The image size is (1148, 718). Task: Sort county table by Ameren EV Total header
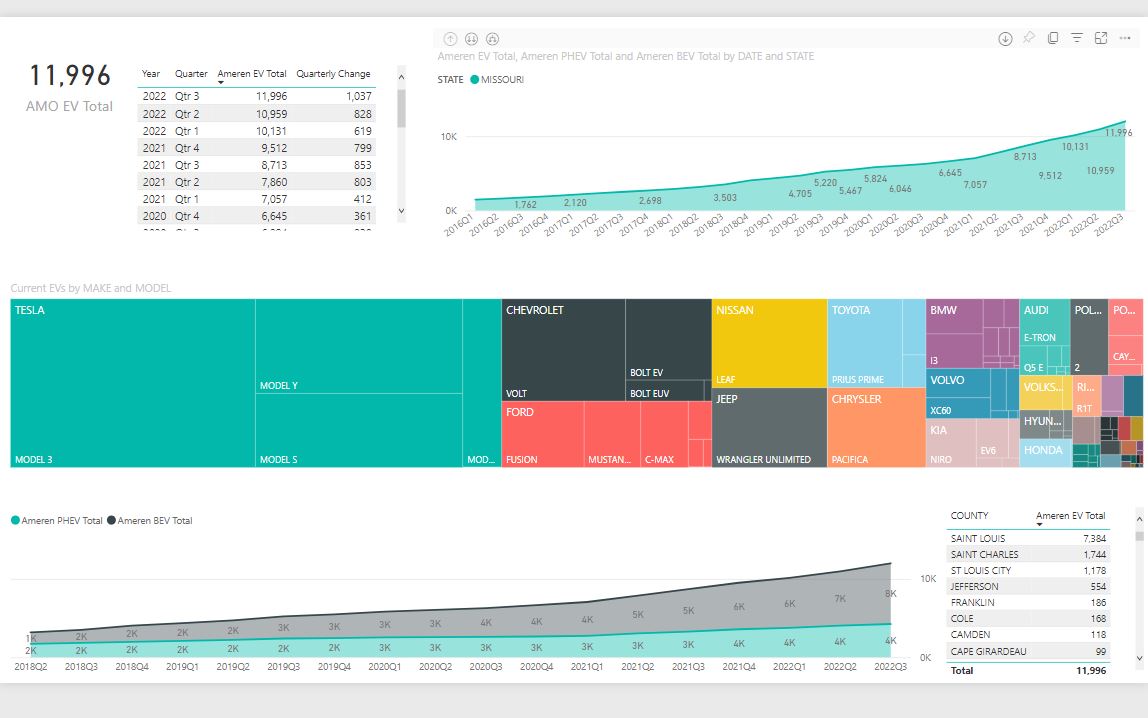click(x=1070, y=516)
